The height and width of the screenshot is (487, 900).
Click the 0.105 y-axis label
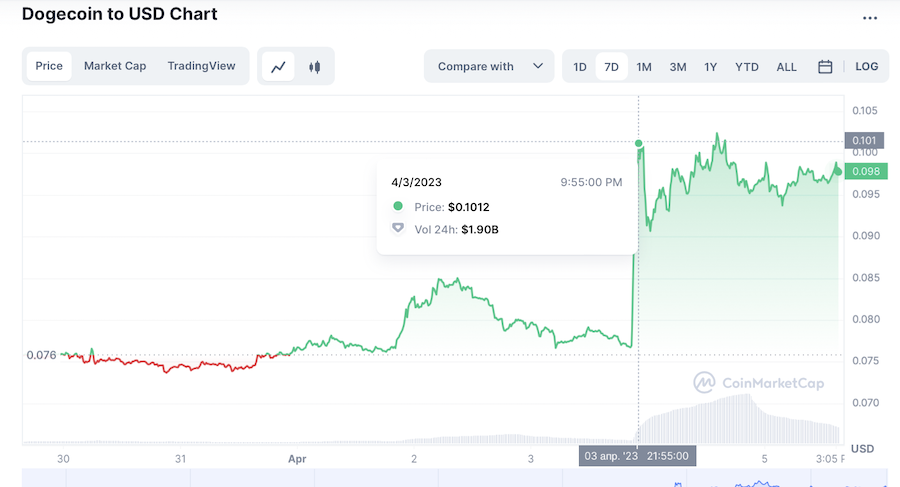[864, 110]
